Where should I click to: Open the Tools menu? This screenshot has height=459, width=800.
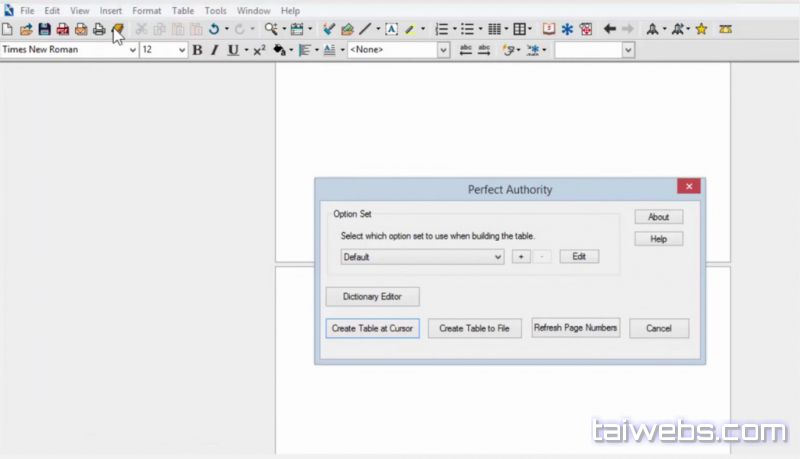[215, 11]
